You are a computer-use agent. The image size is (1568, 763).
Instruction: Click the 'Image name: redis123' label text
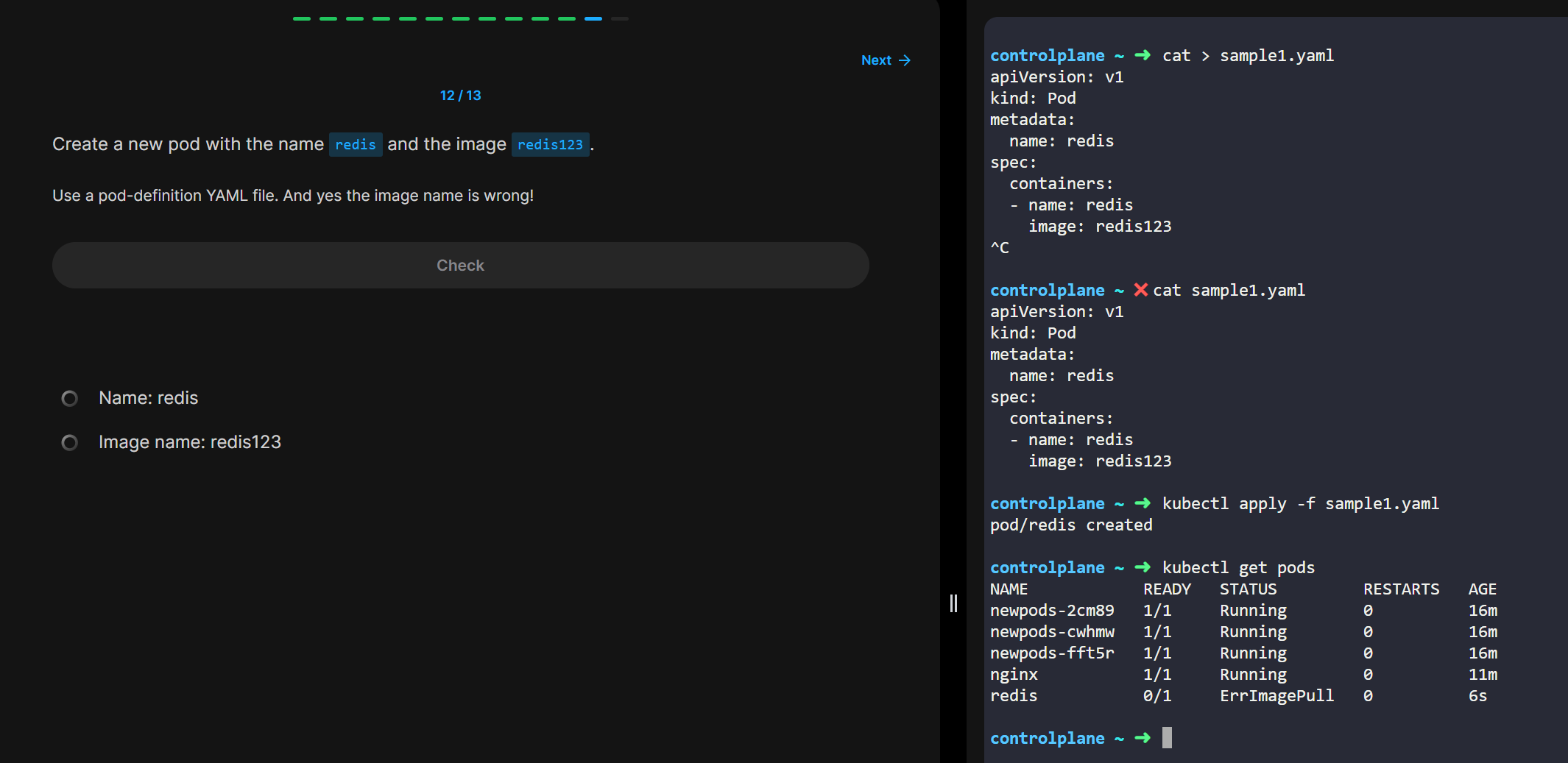click(x=190, y=442)
